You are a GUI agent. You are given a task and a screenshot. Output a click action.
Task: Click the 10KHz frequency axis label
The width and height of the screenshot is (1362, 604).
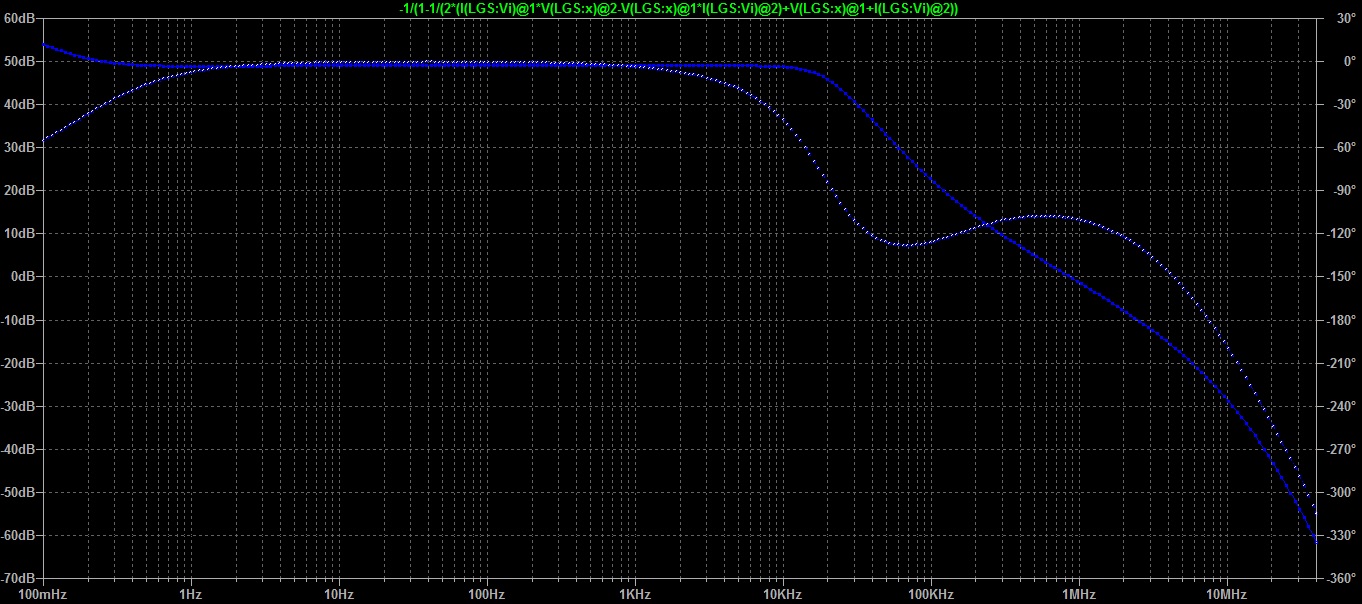[783, 594]
